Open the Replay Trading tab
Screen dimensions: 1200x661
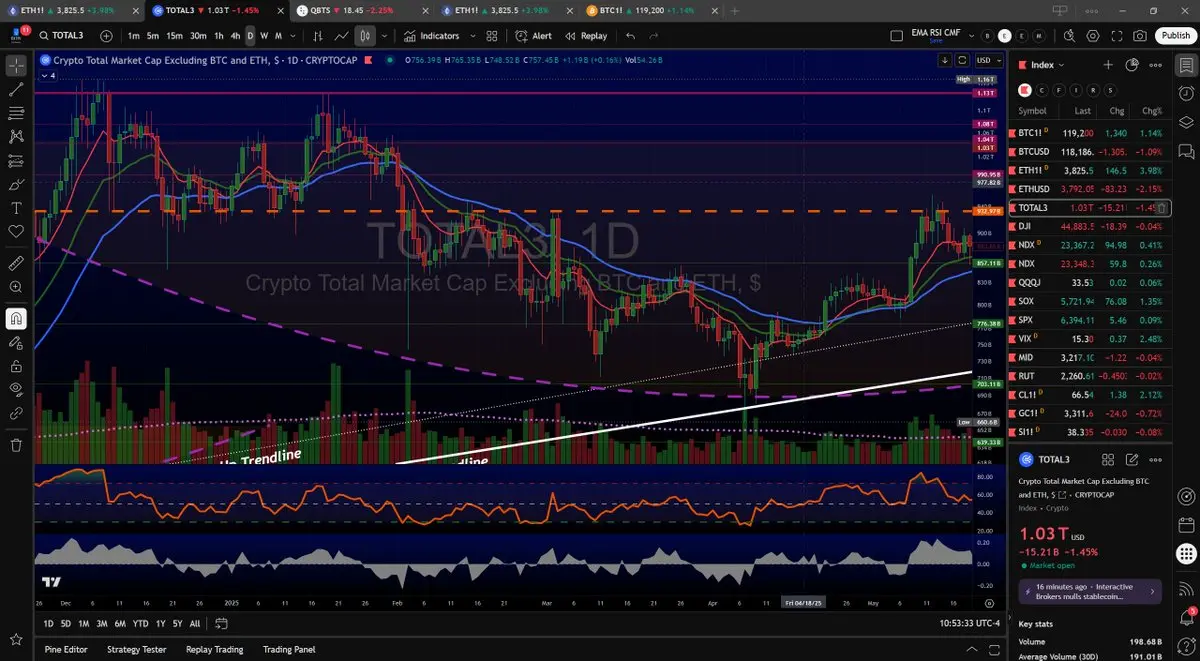(214, 649)
